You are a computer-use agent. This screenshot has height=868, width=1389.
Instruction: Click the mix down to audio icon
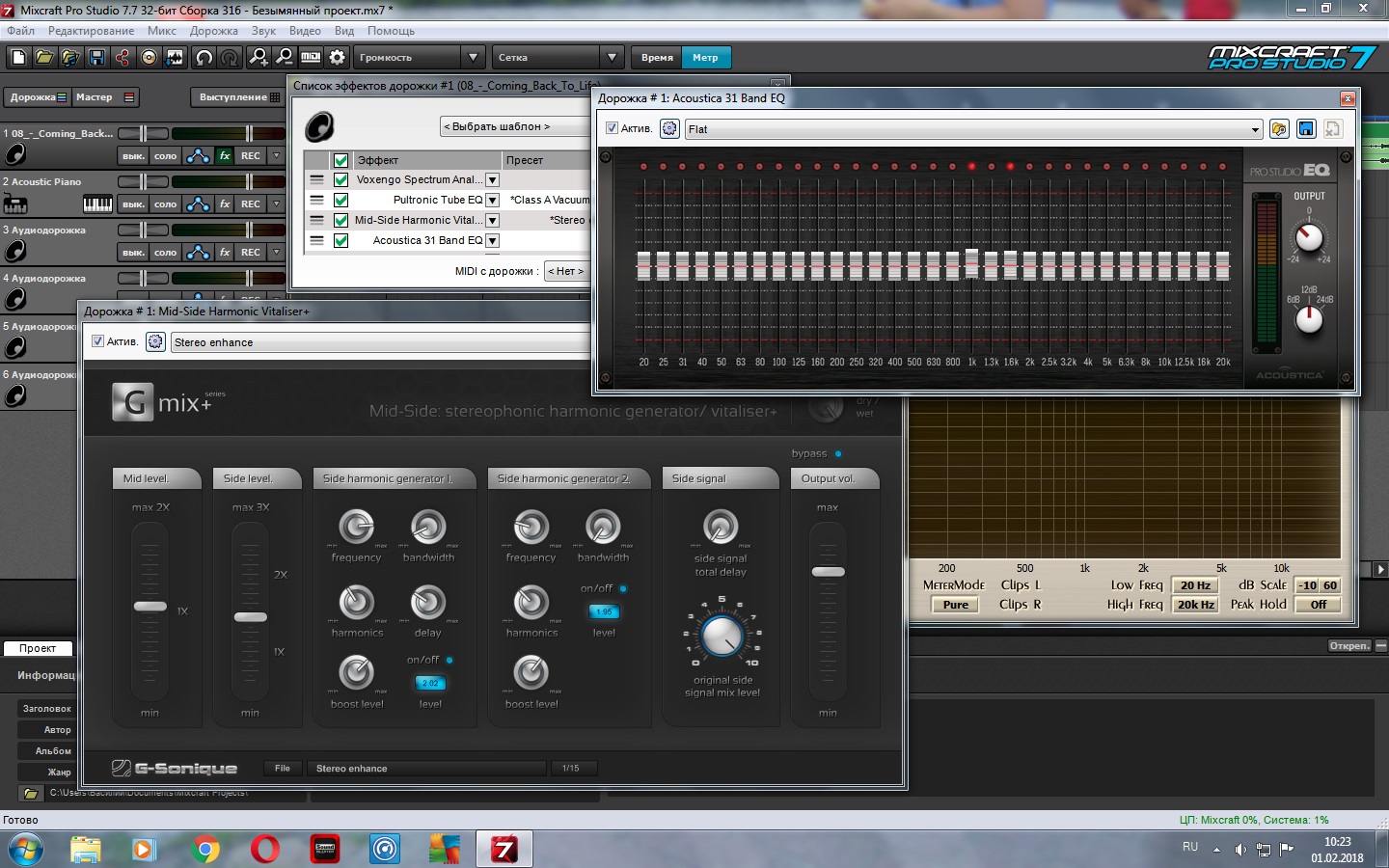tap(175, 58)
